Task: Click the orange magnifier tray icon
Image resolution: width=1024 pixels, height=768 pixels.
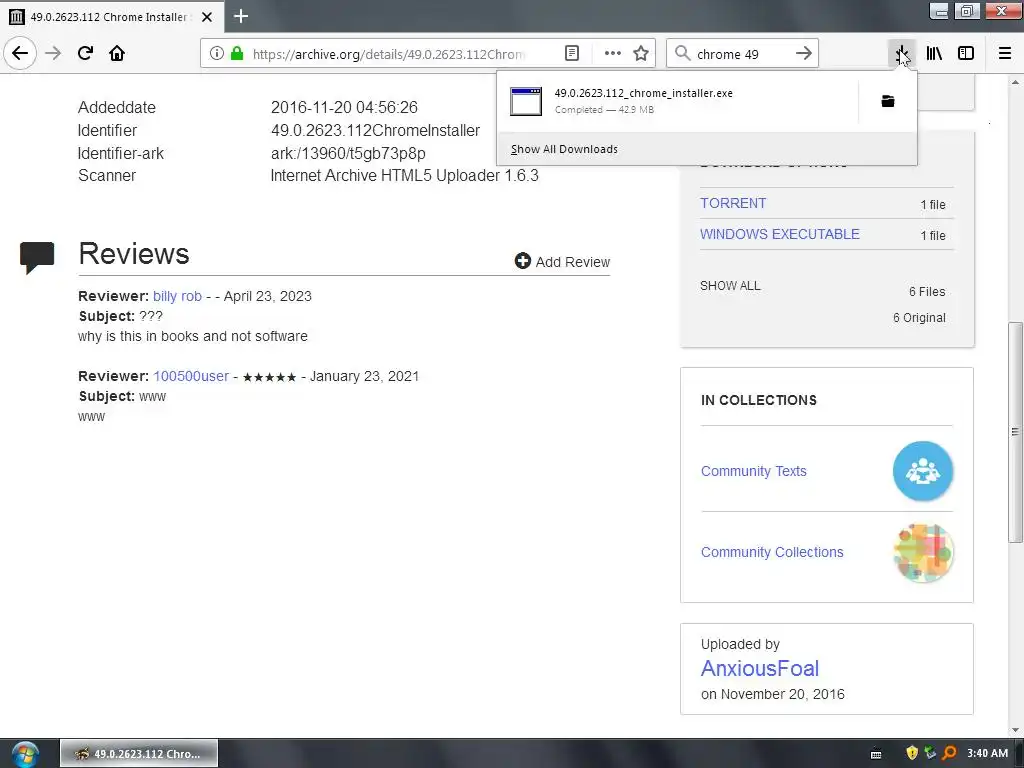Action: [x=950, y=753]
